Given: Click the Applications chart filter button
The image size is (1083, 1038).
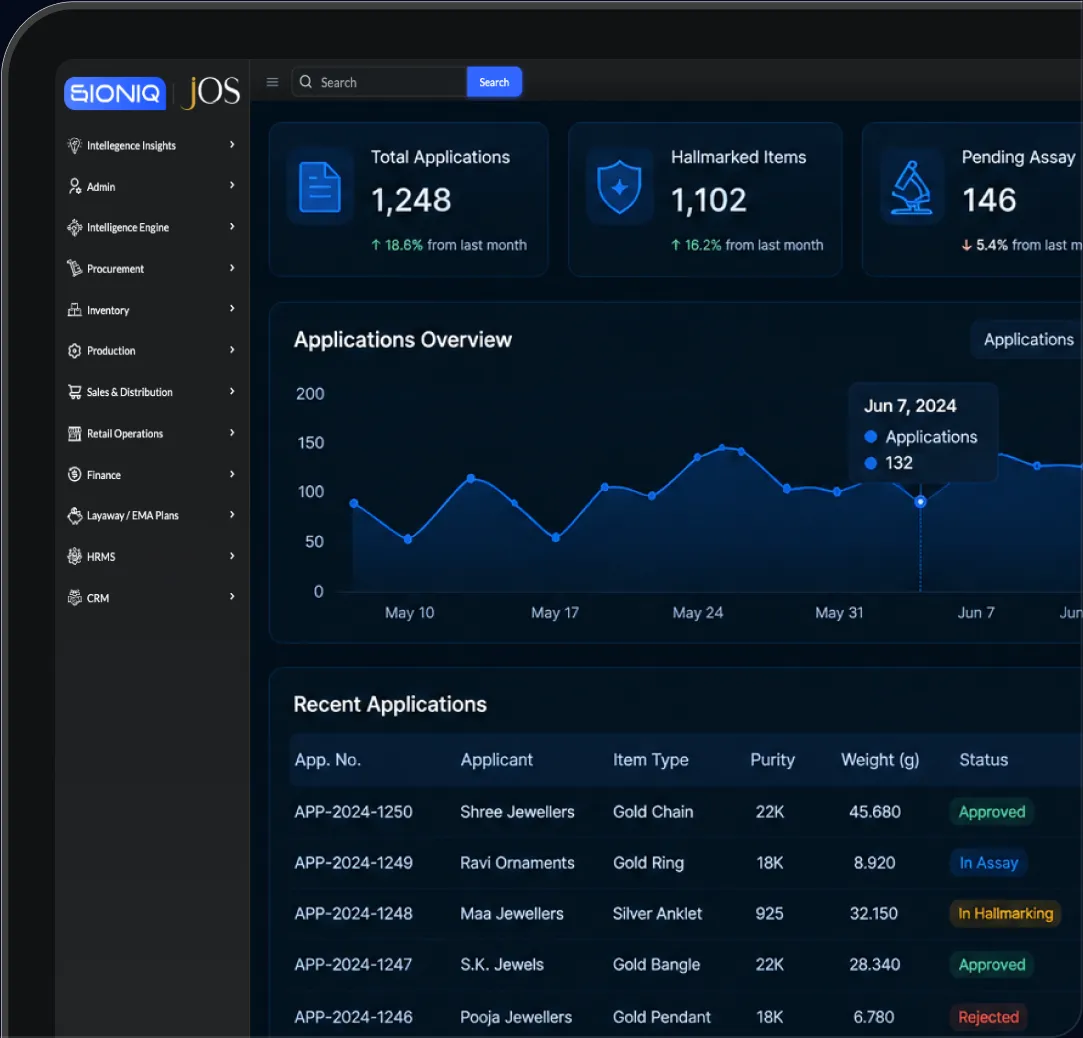Looking at the screenshot, I should click(1028, 340).
